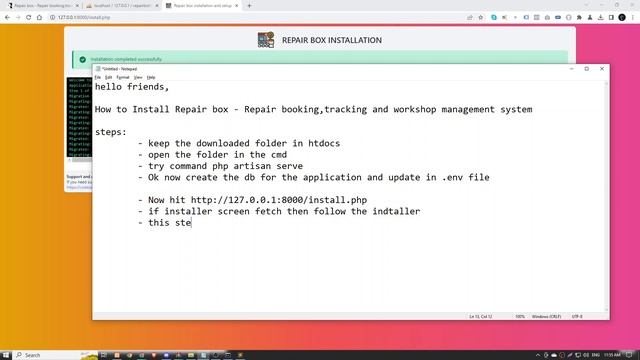Click the 100% zoom status bar entry
The image size is (640, 360).
click(x=520, y=316)
